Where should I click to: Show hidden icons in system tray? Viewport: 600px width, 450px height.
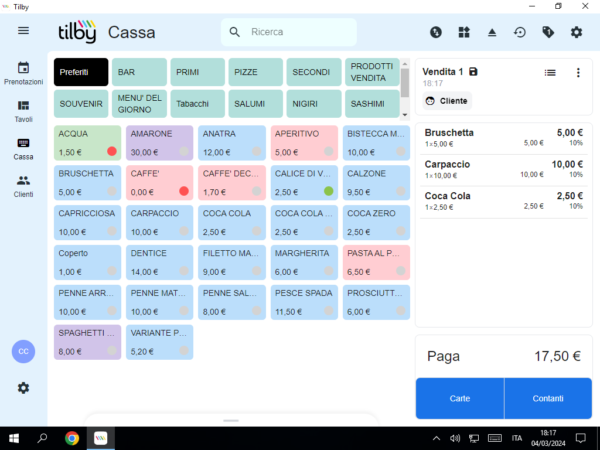pos(437,438)
